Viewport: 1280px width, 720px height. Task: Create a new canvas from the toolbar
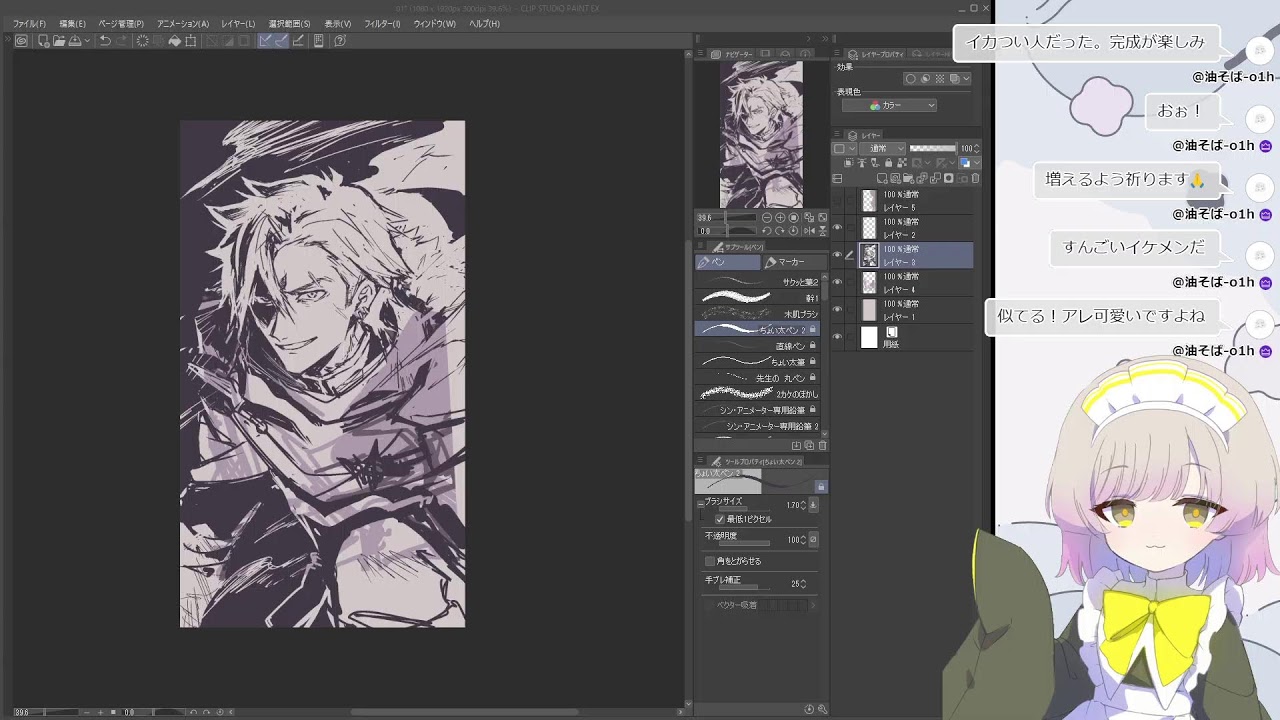(43, 41)
